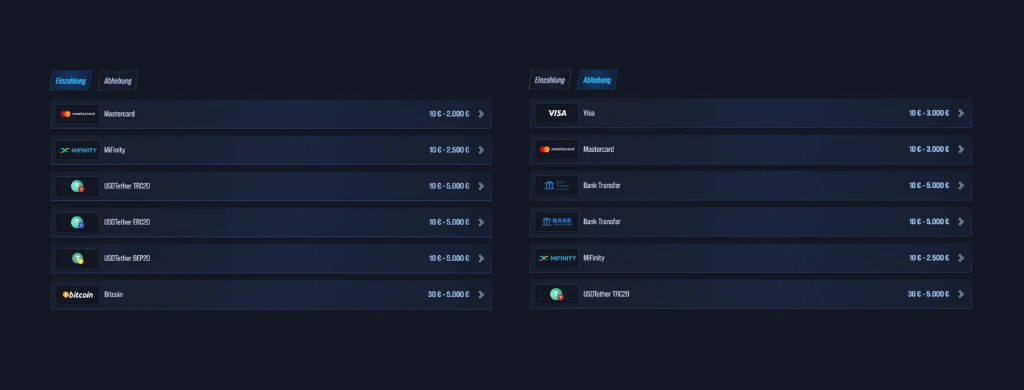Image resolution: width=1024 pixels, height=390 pixels.
Task: Select 'MiFinity' label in the Visa list
Action: pos(594,258)
